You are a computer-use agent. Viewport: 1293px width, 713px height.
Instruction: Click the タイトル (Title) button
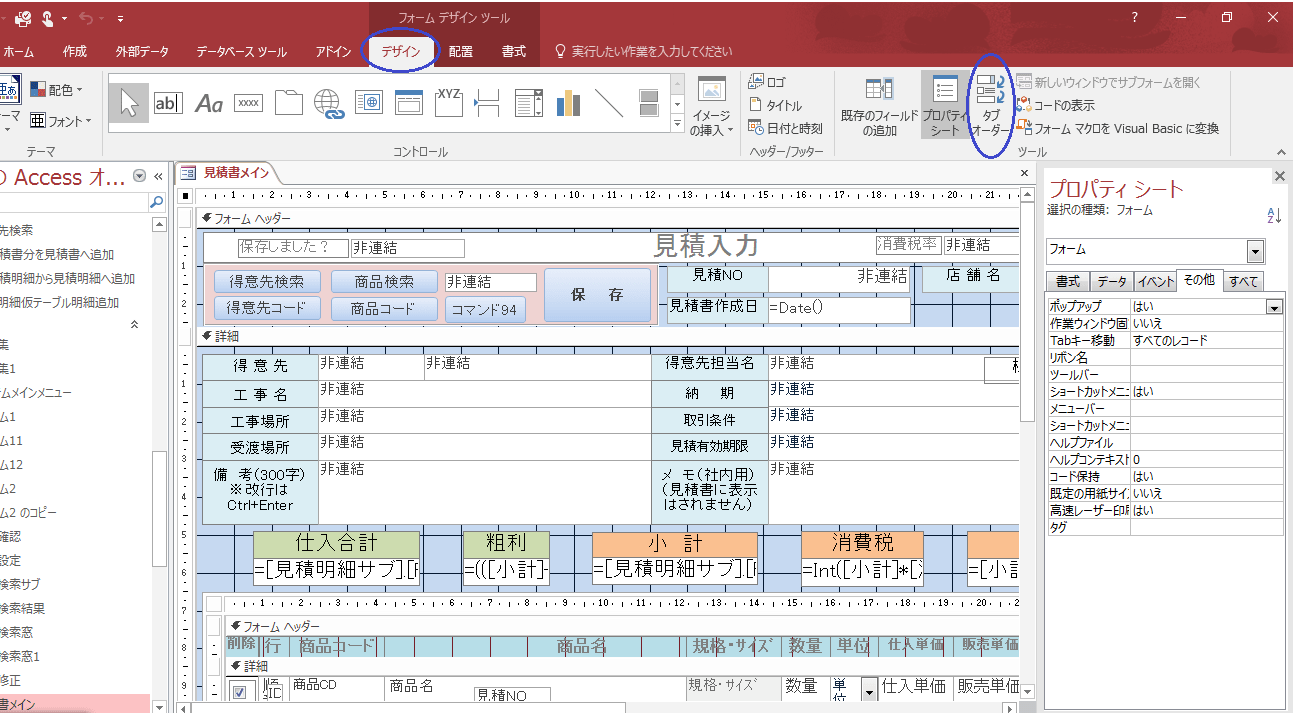(x=775, y=105)
